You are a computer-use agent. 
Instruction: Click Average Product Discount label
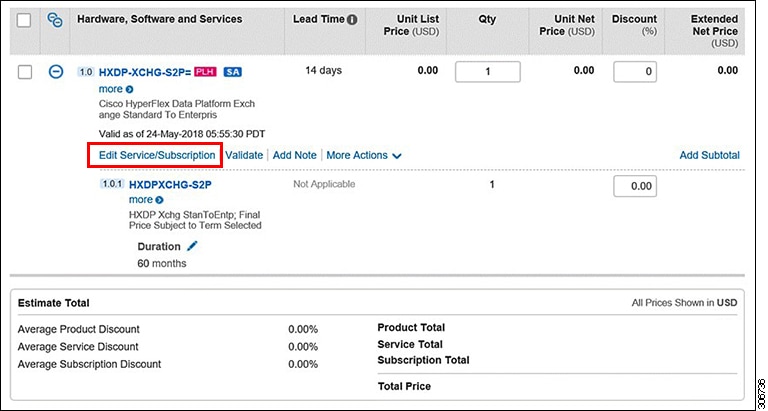(78, 329)
